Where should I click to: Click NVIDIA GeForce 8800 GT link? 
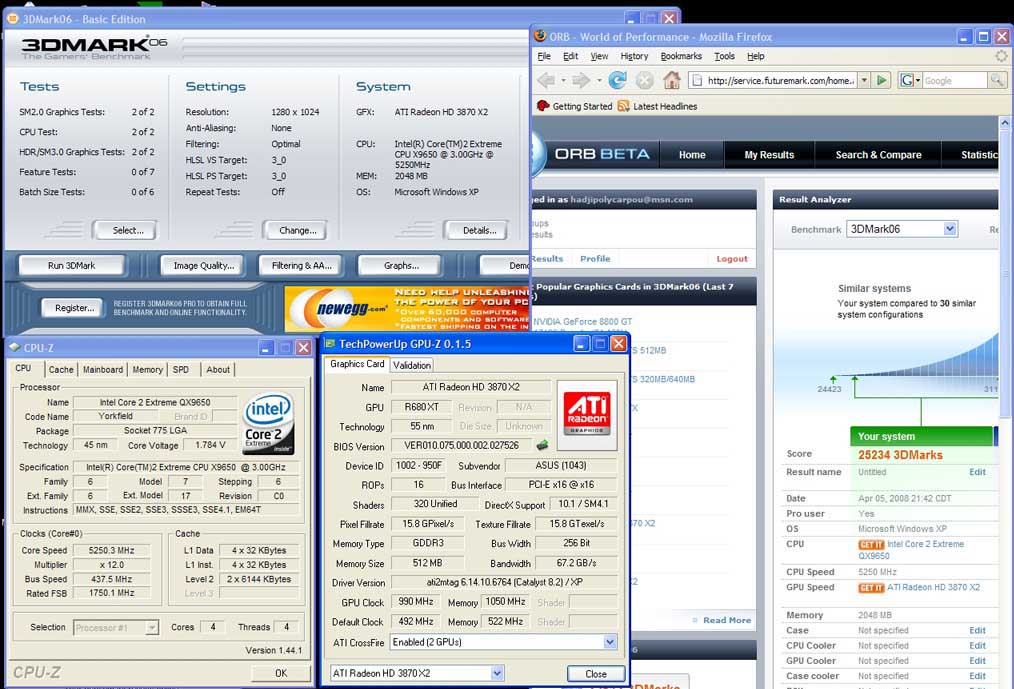click(583, 322)
